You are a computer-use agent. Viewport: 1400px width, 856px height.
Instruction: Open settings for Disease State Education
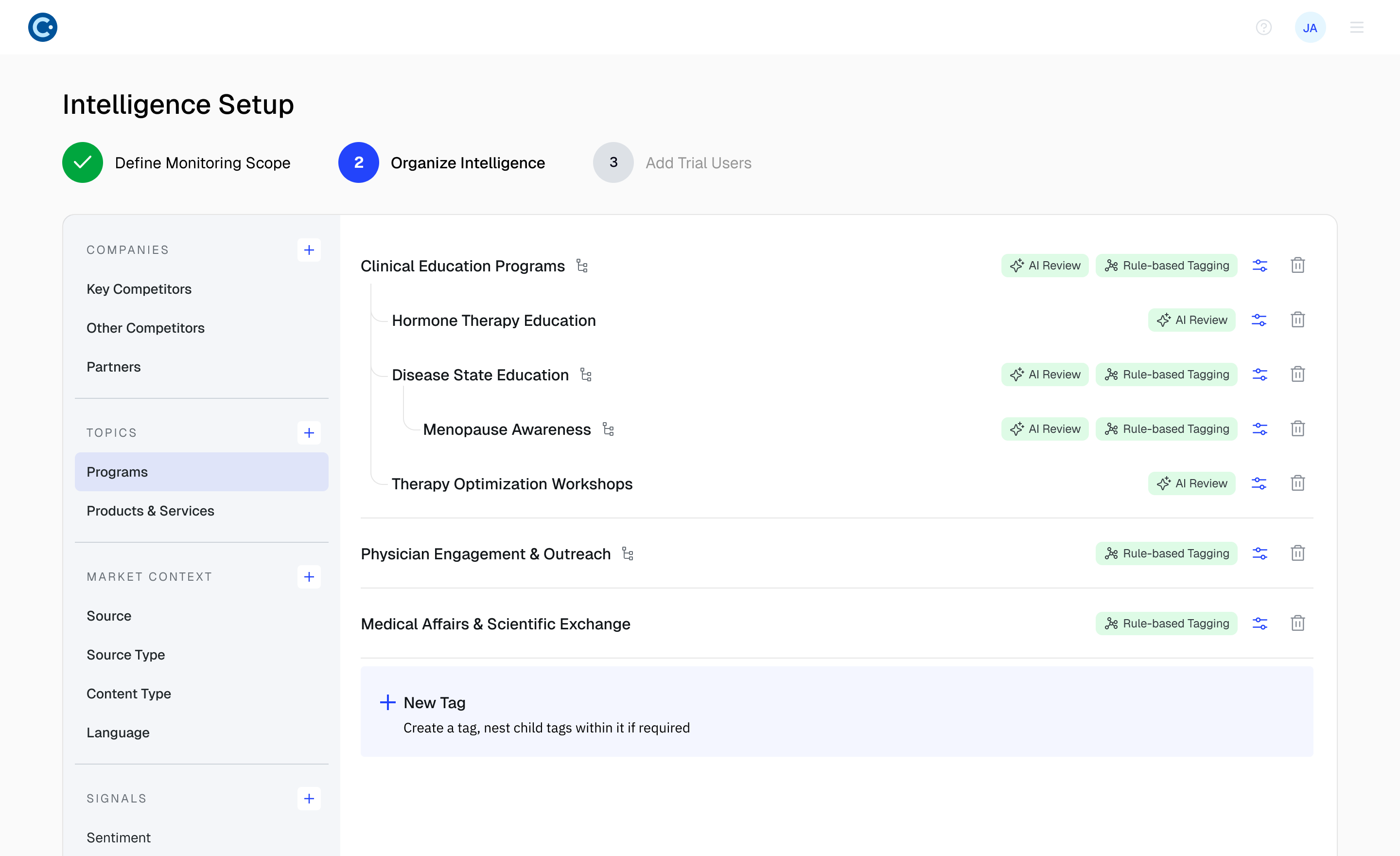(1260, 375)
